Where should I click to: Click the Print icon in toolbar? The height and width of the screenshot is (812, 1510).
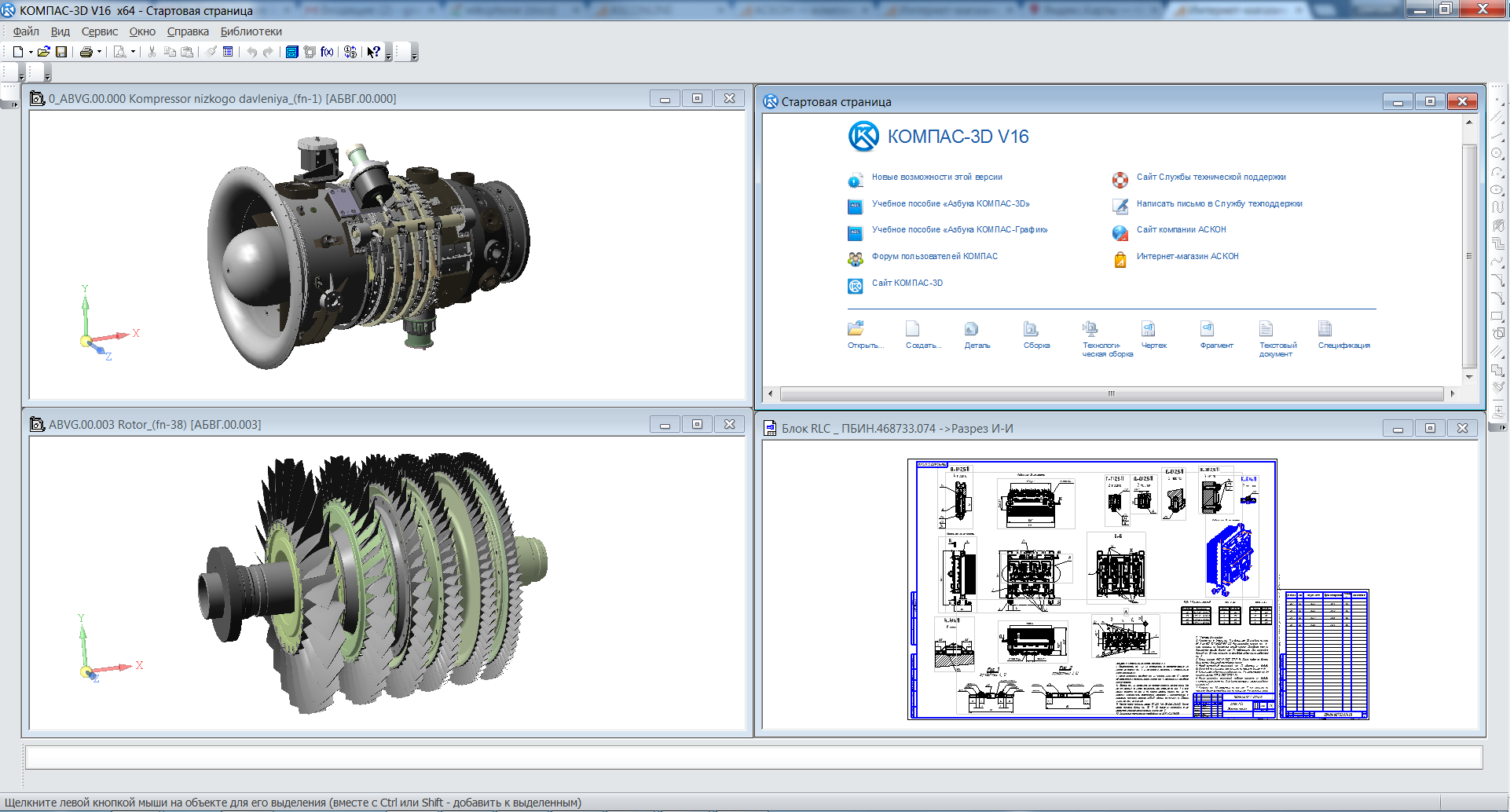tap(86, 52)
